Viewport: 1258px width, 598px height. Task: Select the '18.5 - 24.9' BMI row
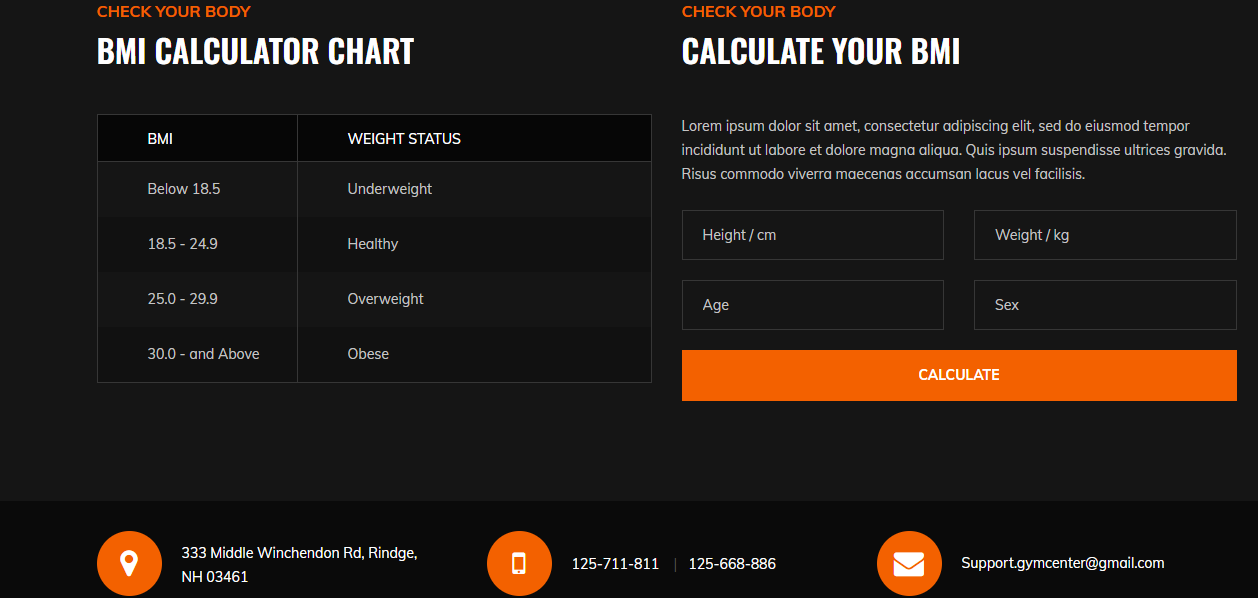click(x=183, y=244)
